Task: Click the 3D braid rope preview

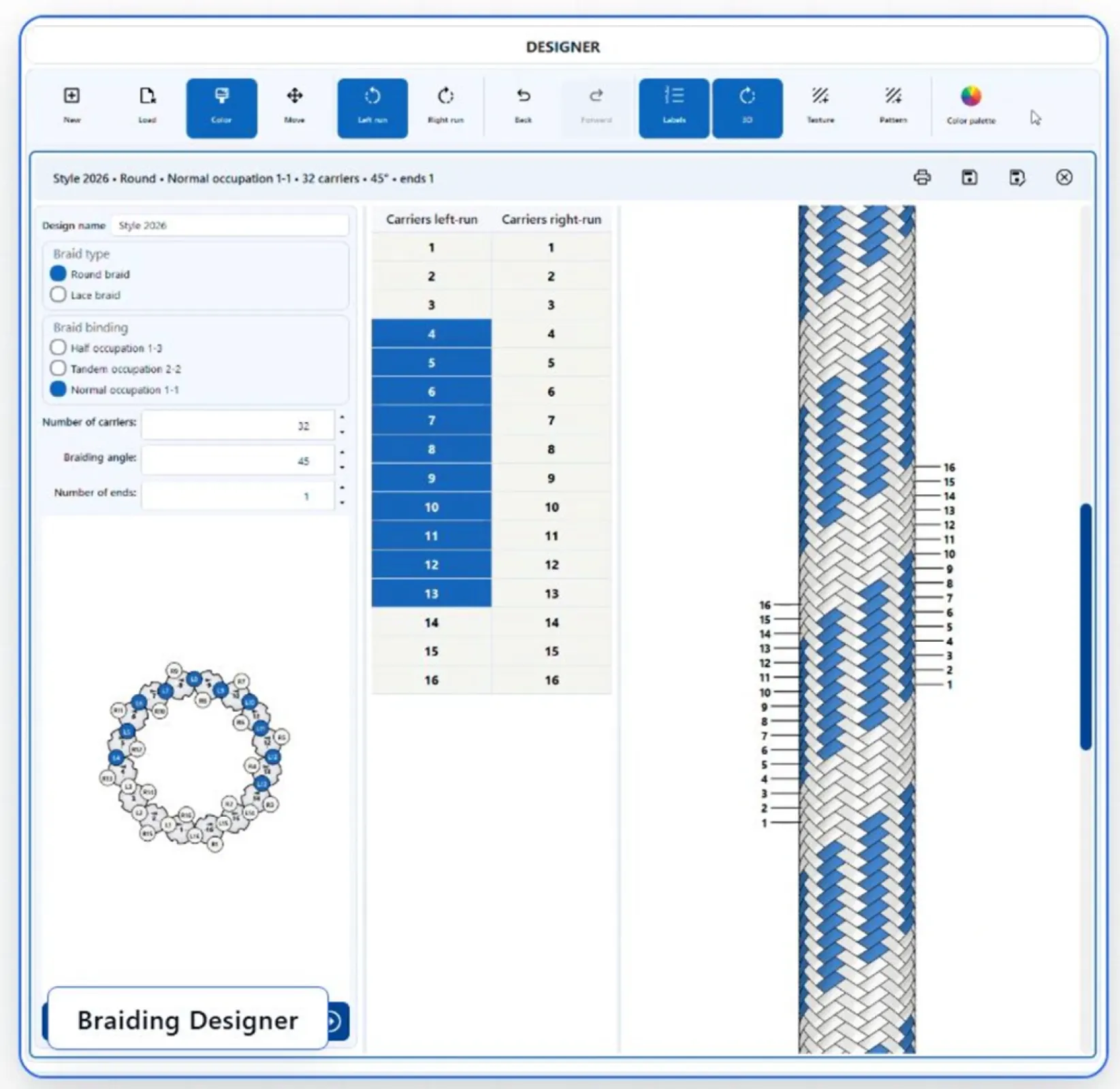Action: click(857, 629)
